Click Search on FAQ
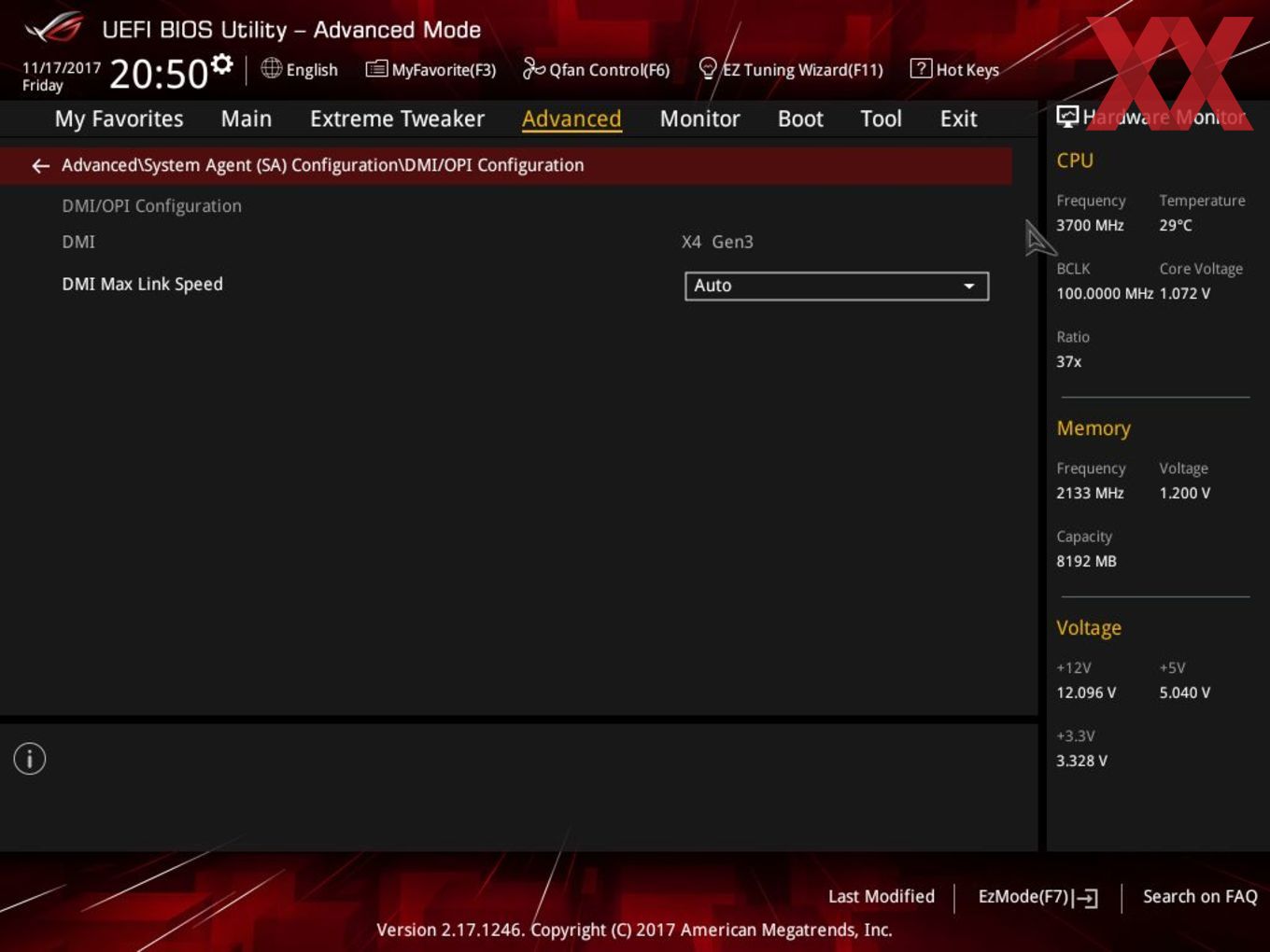Image resolution: width=1270 pixels, height=952 pixels. (1200, 896)
